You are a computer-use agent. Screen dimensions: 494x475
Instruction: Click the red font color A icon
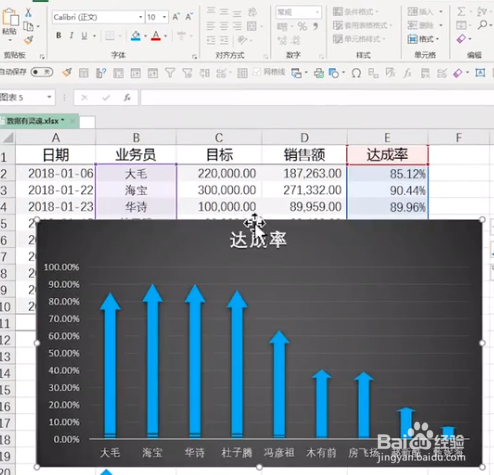click(156, 36)
